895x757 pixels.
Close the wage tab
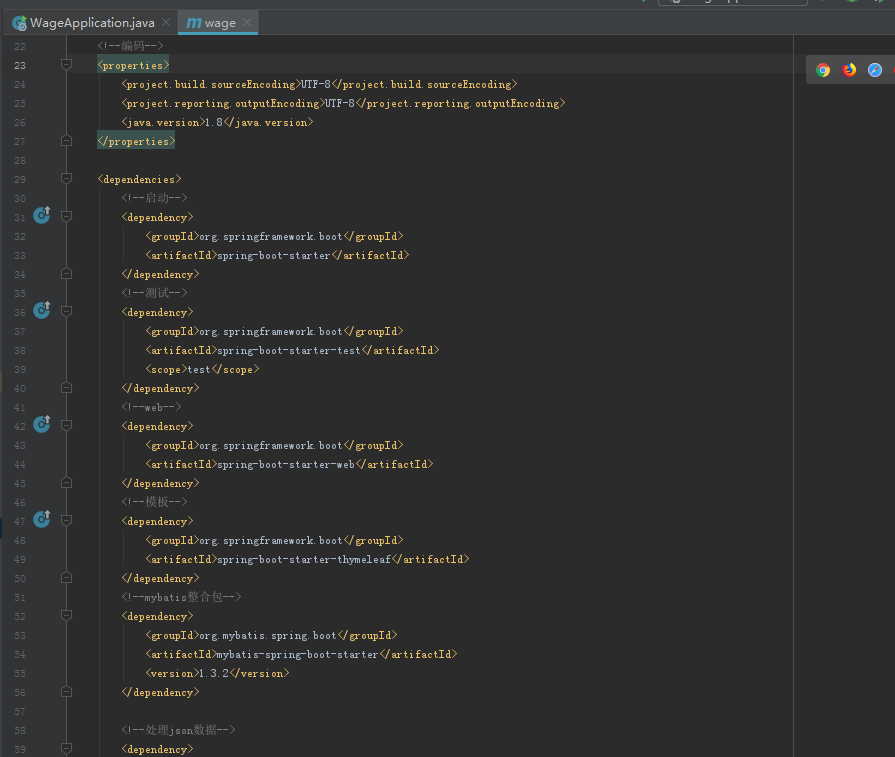coord(247,22)
